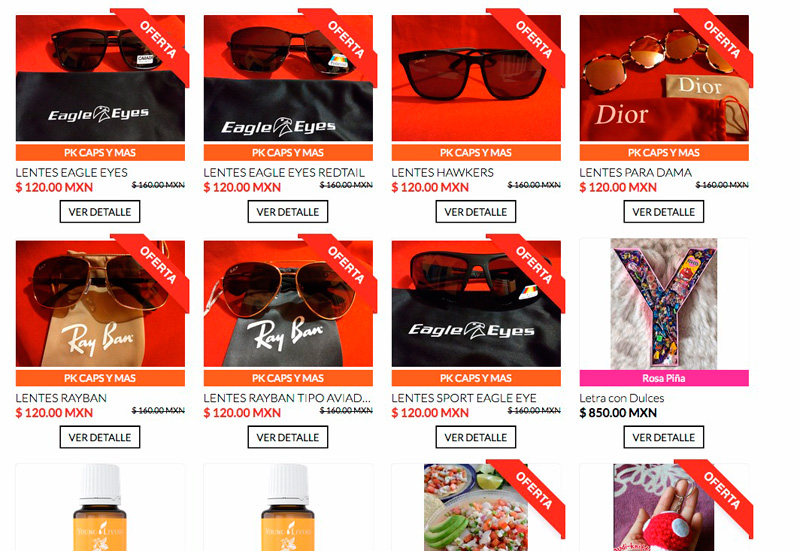Select the first Young Living oil bottle
800x551 pixels.
point(100,507)
